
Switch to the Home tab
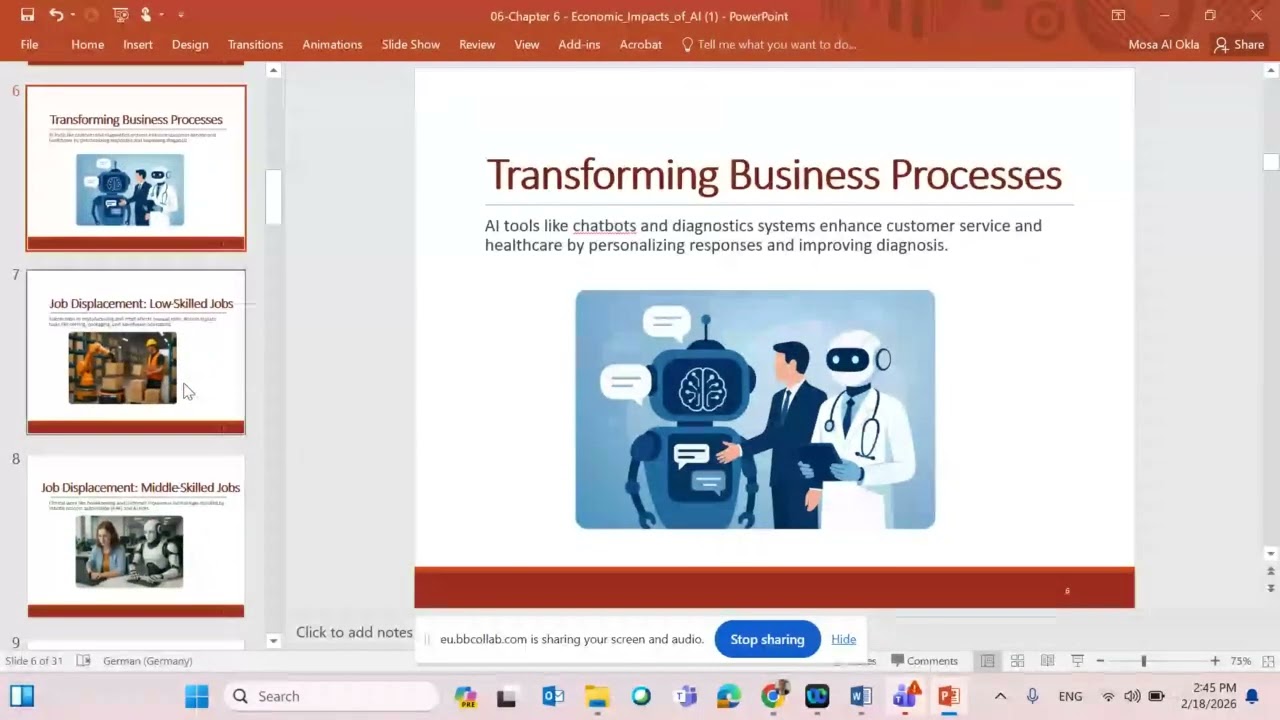click(x=87, y=45)
